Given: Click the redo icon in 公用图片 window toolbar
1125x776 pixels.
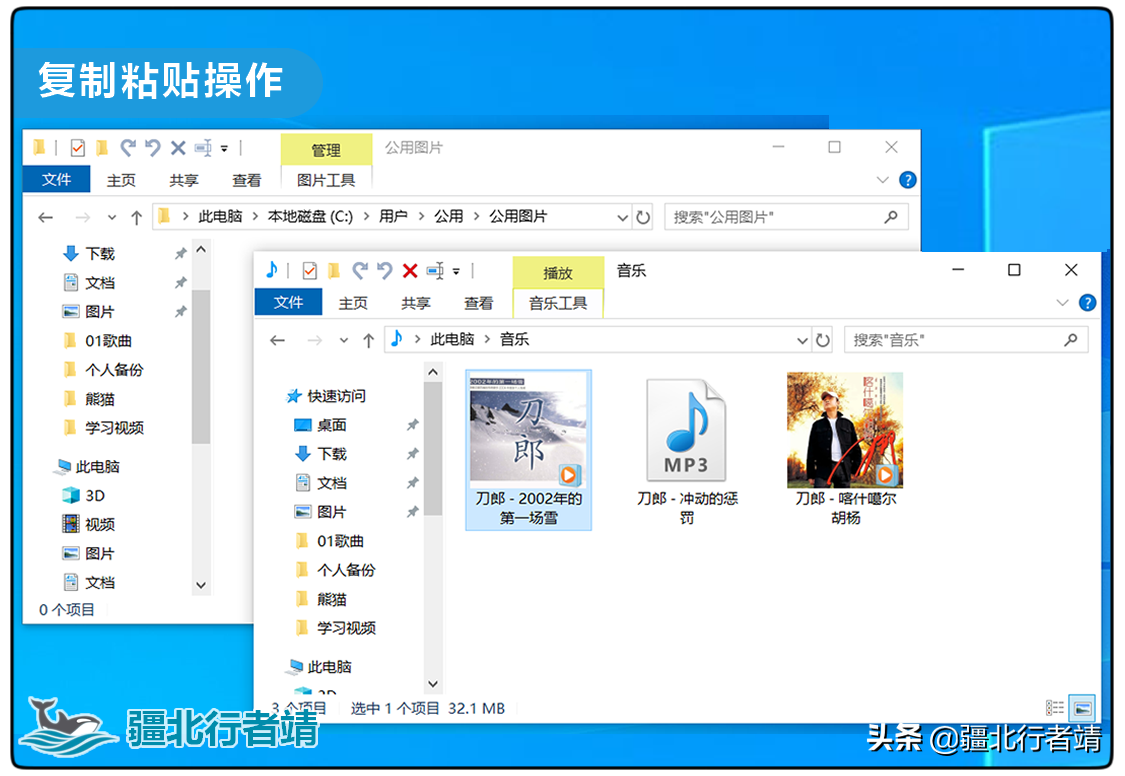Looking at the screenshot, I should 128,148.
